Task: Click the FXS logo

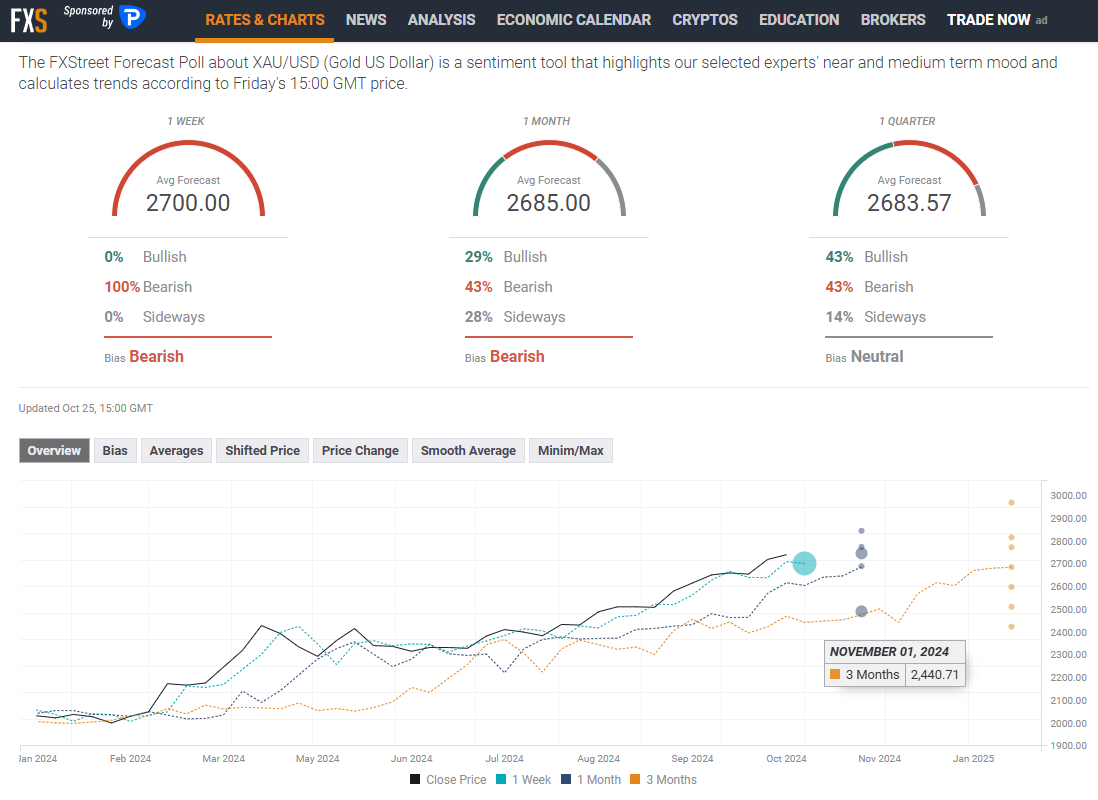Action: 26,18
